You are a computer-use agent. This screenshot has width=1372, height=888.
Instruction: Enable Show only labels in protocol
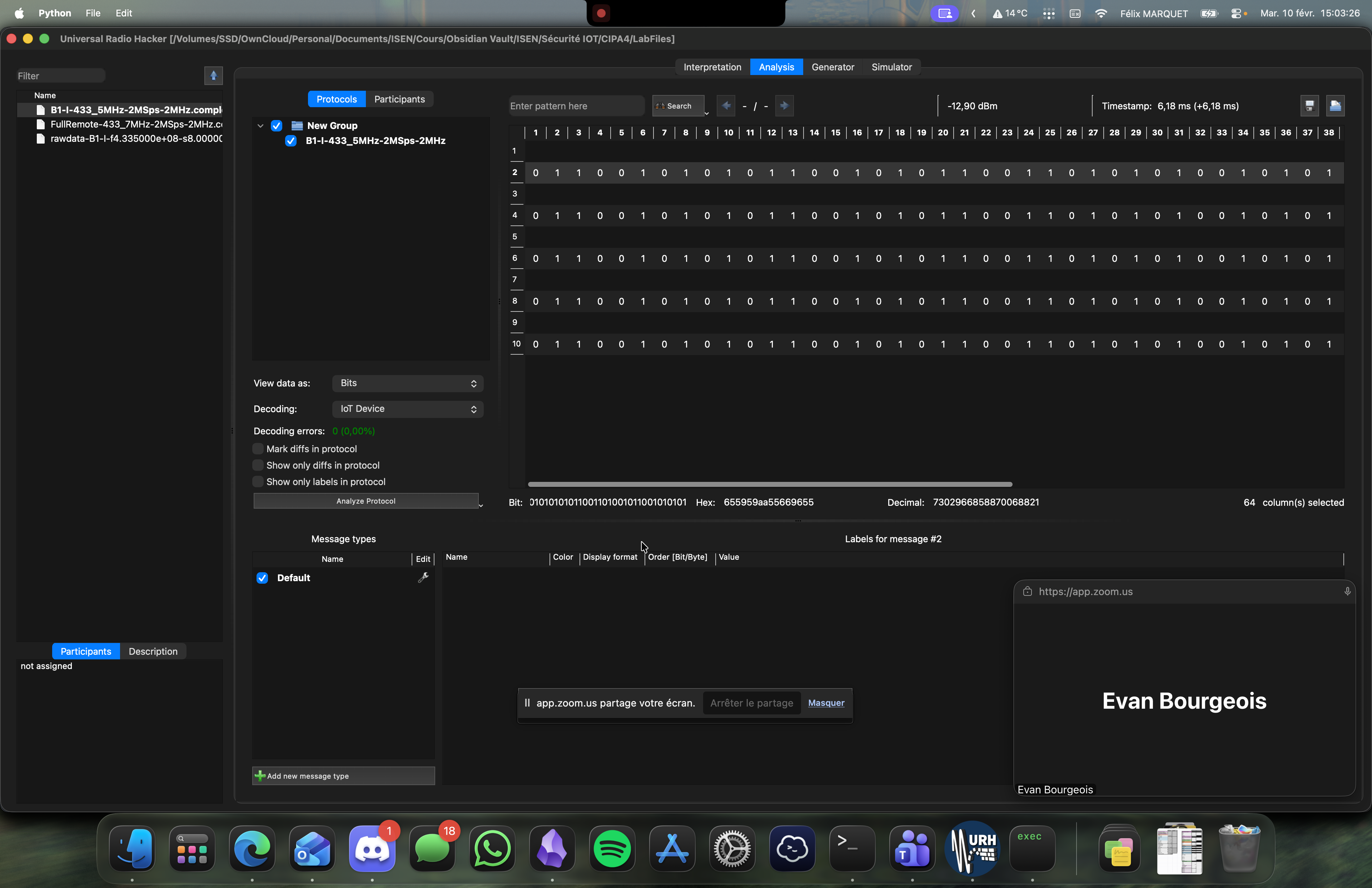coord(258,481)
